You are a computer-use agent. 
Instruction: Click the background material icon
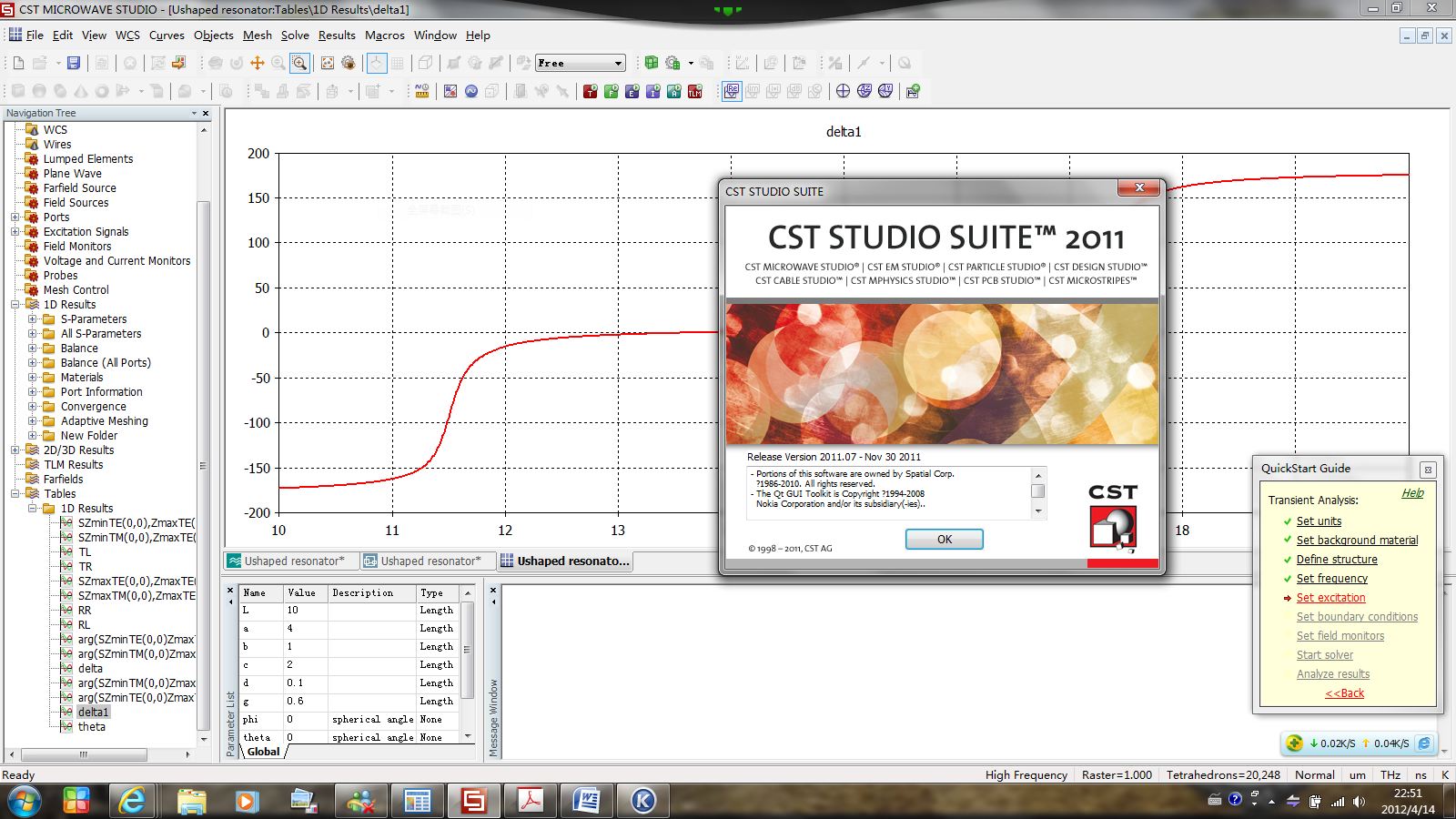coord(450,91)
